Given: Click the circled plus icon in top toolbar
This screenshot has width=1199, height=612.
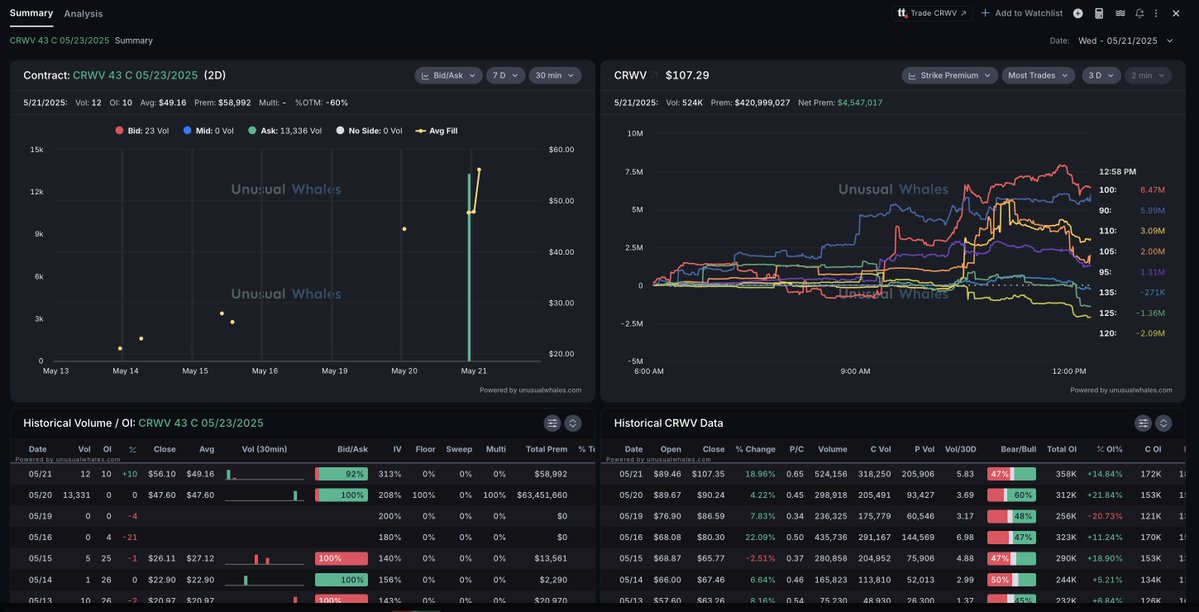Looking at the screenshot, I should (x=1078, y=13).
